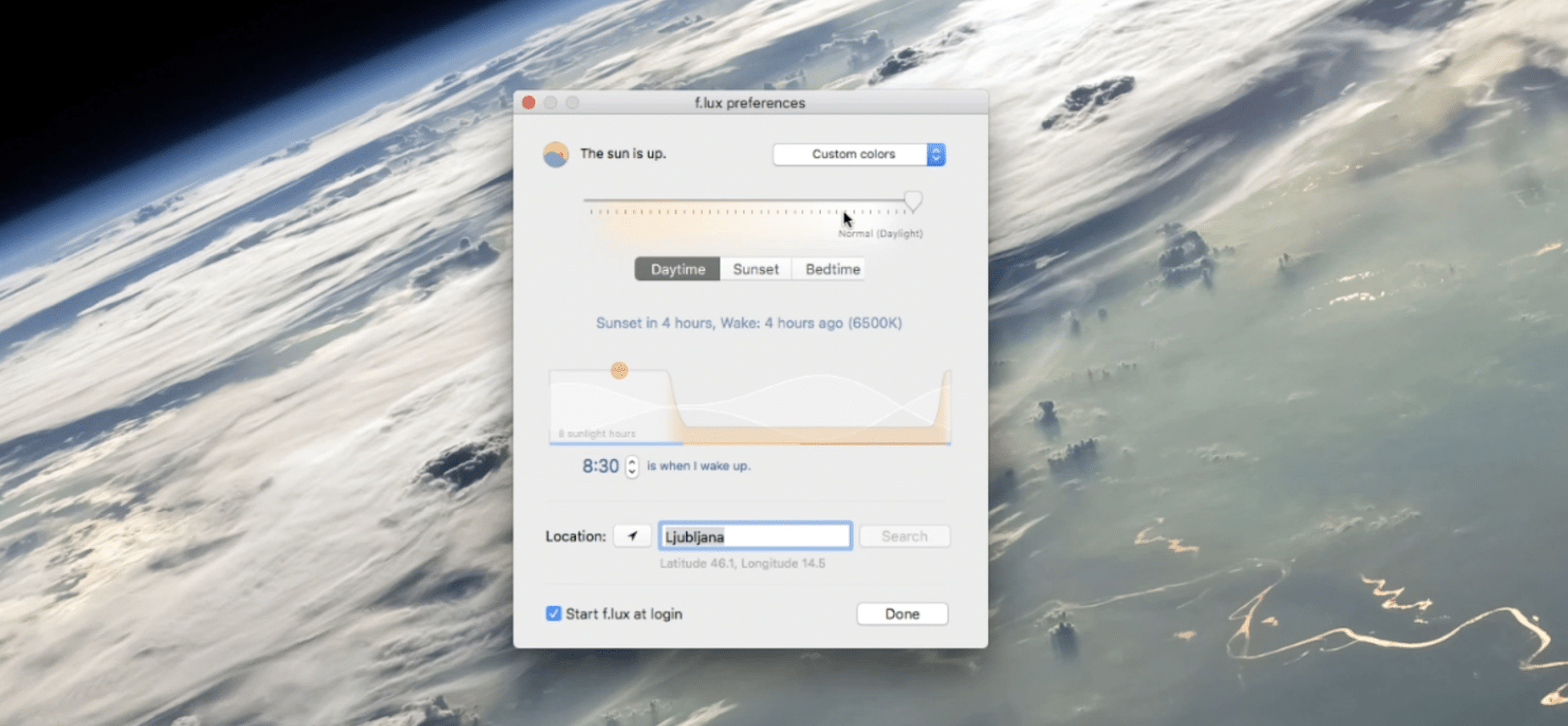Image resolution: width=1568 pixels, height=726 pixels.
Task: Select the Bedtime tab
Action: (832, 270)
